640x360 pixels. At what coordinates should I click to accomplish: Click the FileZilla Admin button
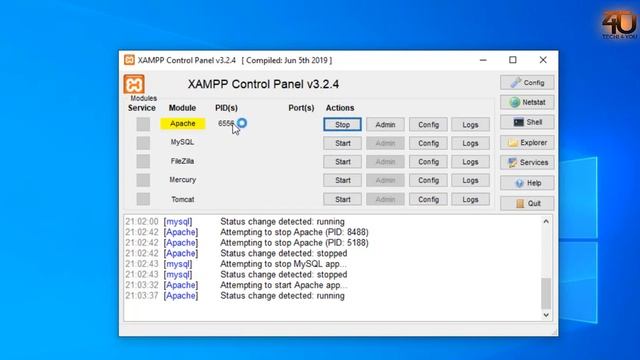pos(385,162)
